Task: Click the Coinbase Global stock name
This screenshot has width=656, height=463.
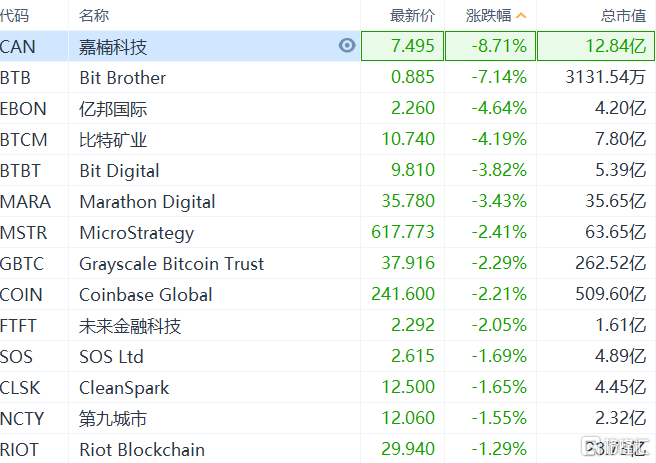Action: 146,295
